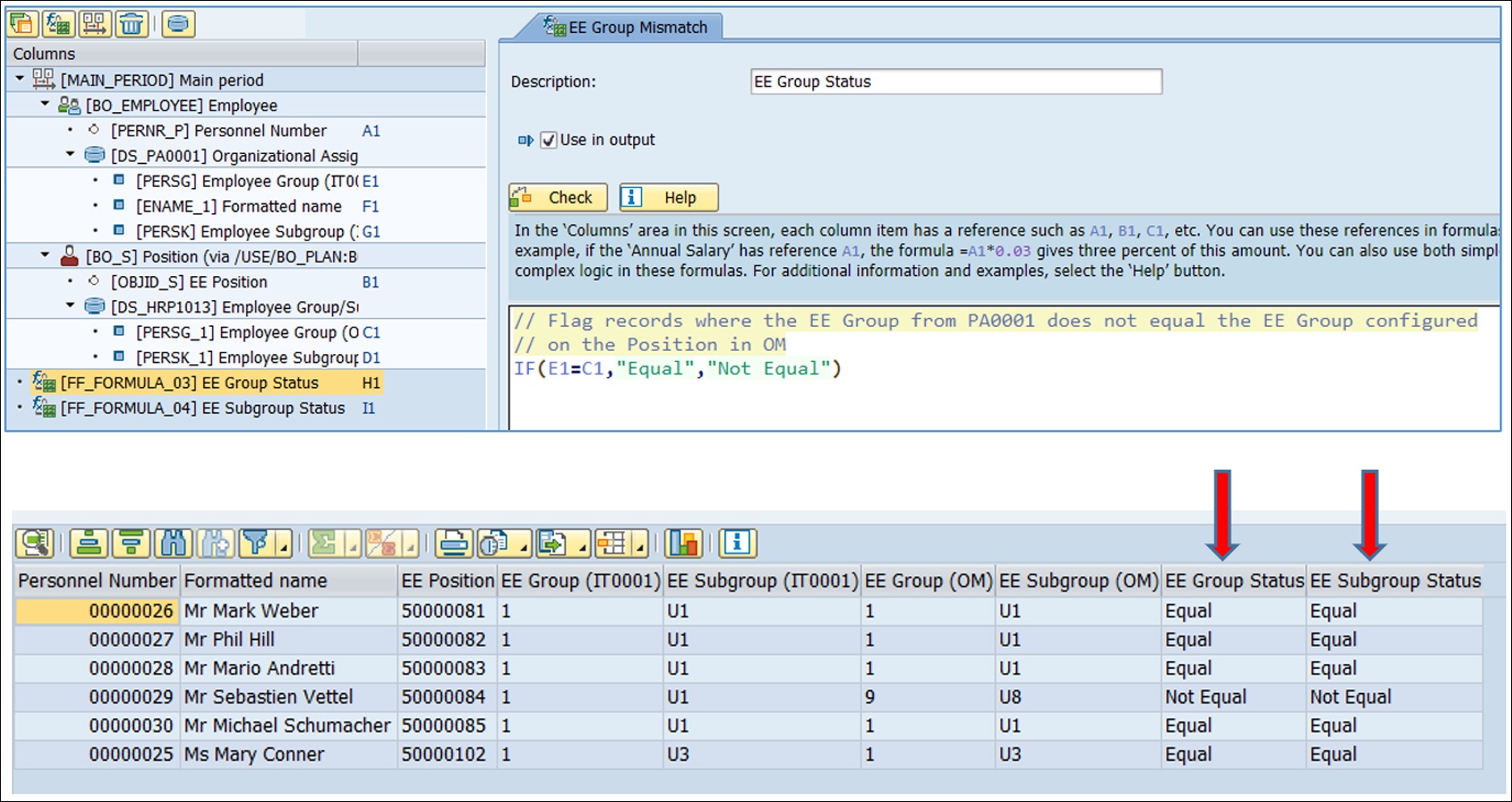Toggle the Use in output checkbox
The image size is (1512, 802).
pyautogui.click(x=549, y=140)
